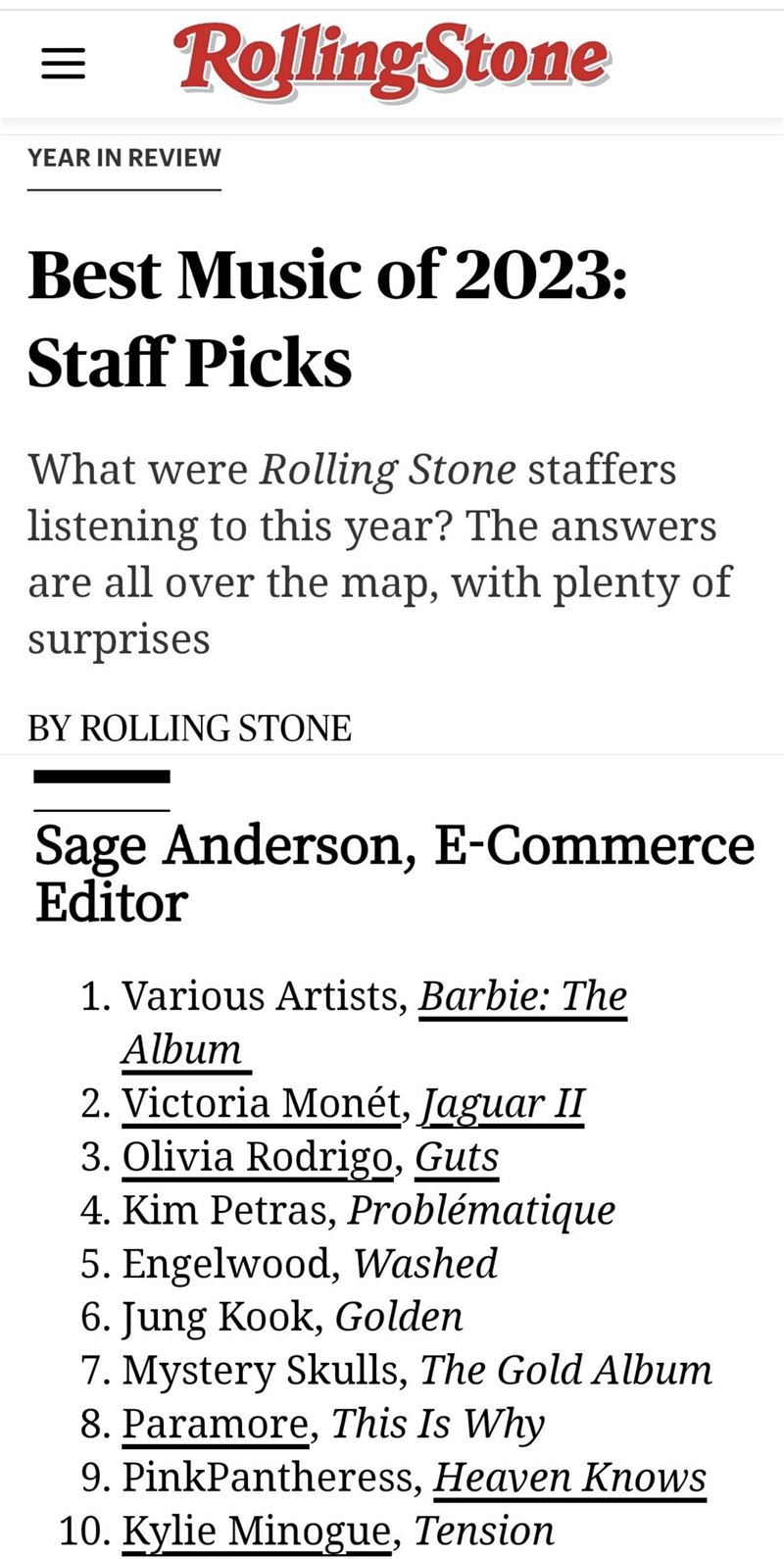
Task: Open the Kylie Minogue artist link
Action: point(256,1532)
